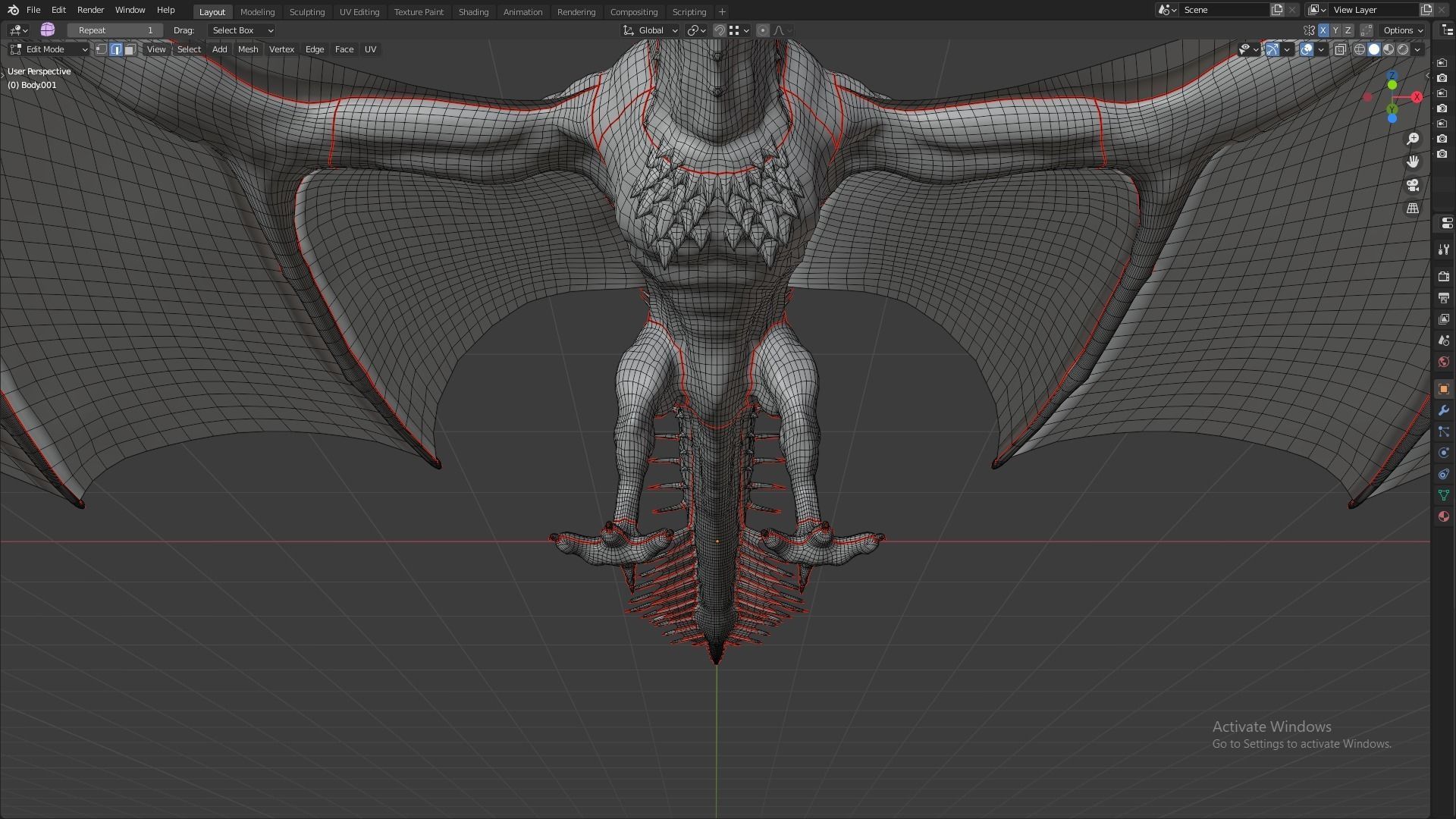Switch perspective/orthographic with grid gizmo
The height and width of the screenshot is (819, 1456).
(x=1413, y=208)
